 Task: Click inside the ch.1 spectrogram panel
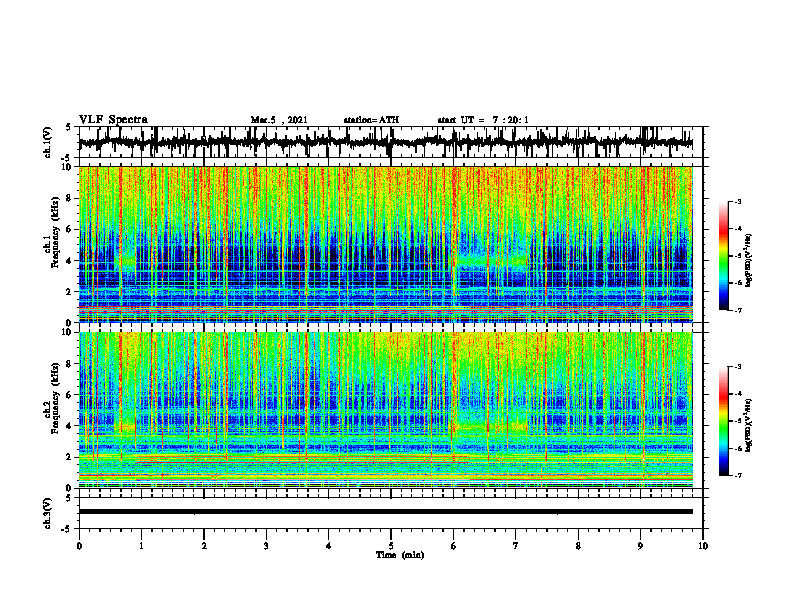[x=385, y=244]
